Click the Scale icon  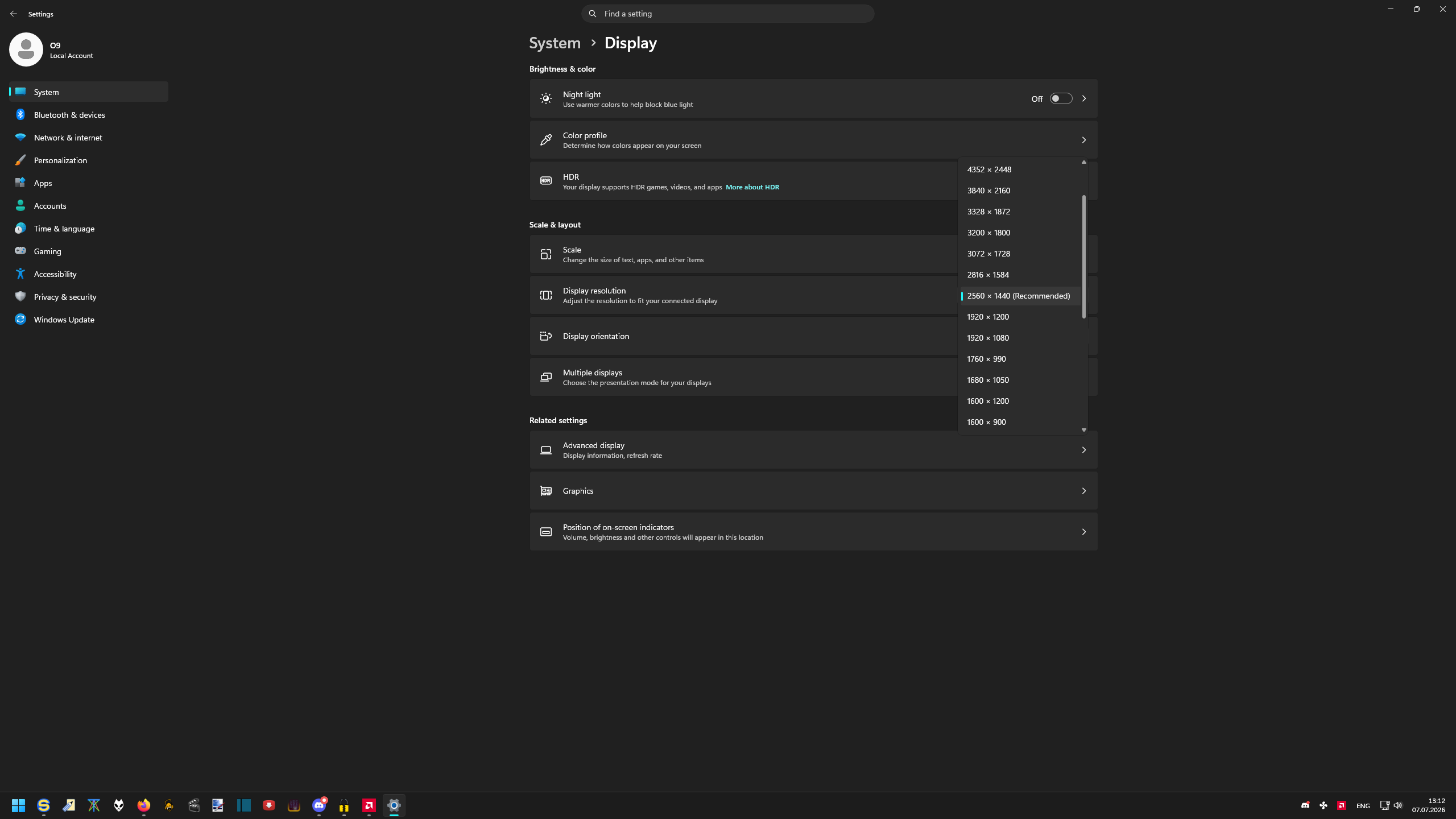coord(545,254)
